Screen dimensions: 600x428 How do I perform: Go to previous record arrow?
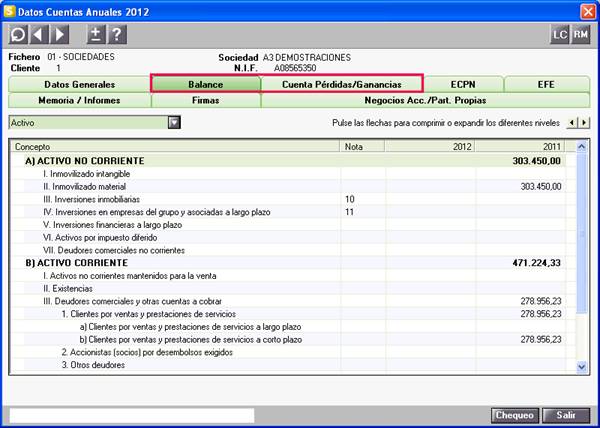[x=39, y=35]
